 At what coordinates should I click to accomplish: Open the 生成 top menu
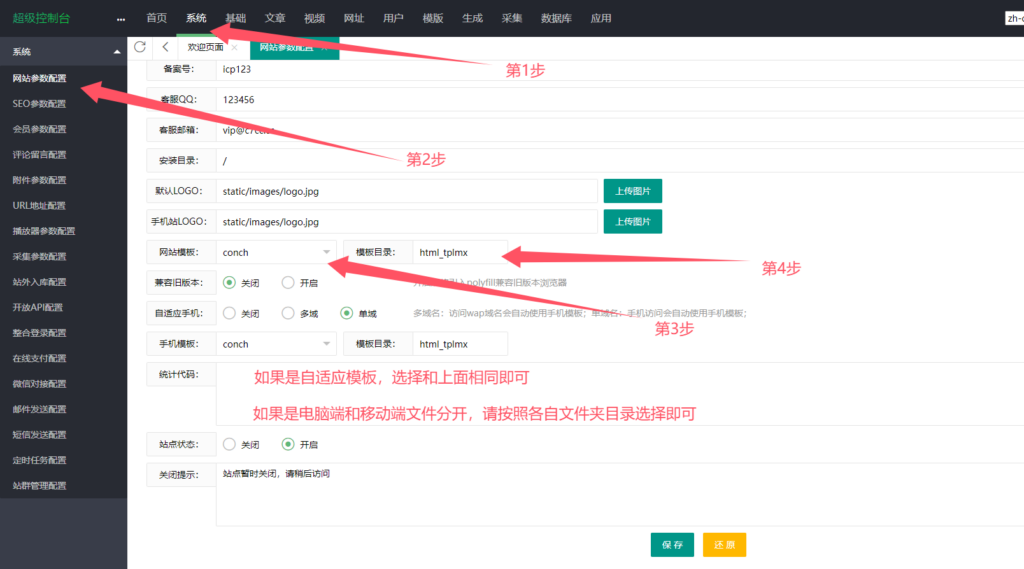pyautogui.click(x=472, y=18)
